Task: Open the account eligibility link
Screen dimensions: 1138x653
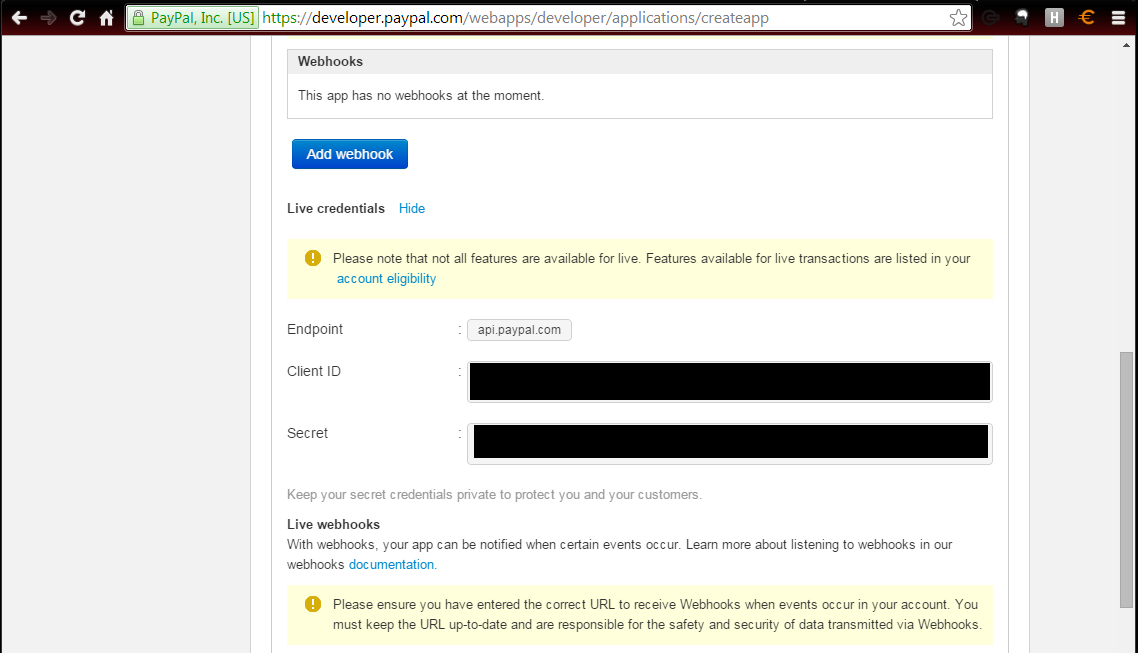Action: pyautogui.click(x=386, y=279)
